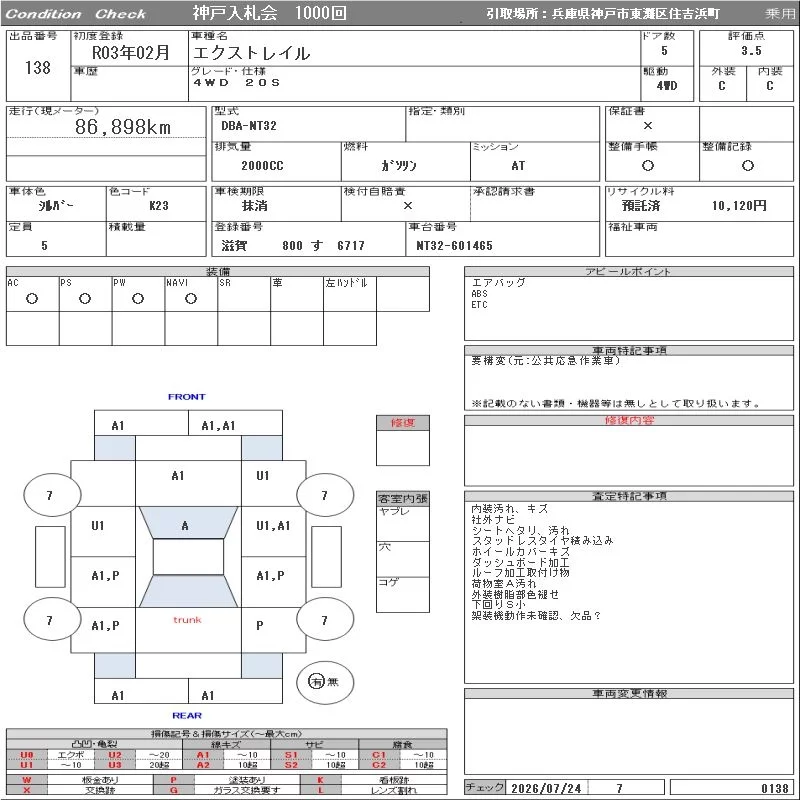Click the U1,A1 door panel cell
The height and width of the screenshot is (800, 800).
[x=273, y=531]
